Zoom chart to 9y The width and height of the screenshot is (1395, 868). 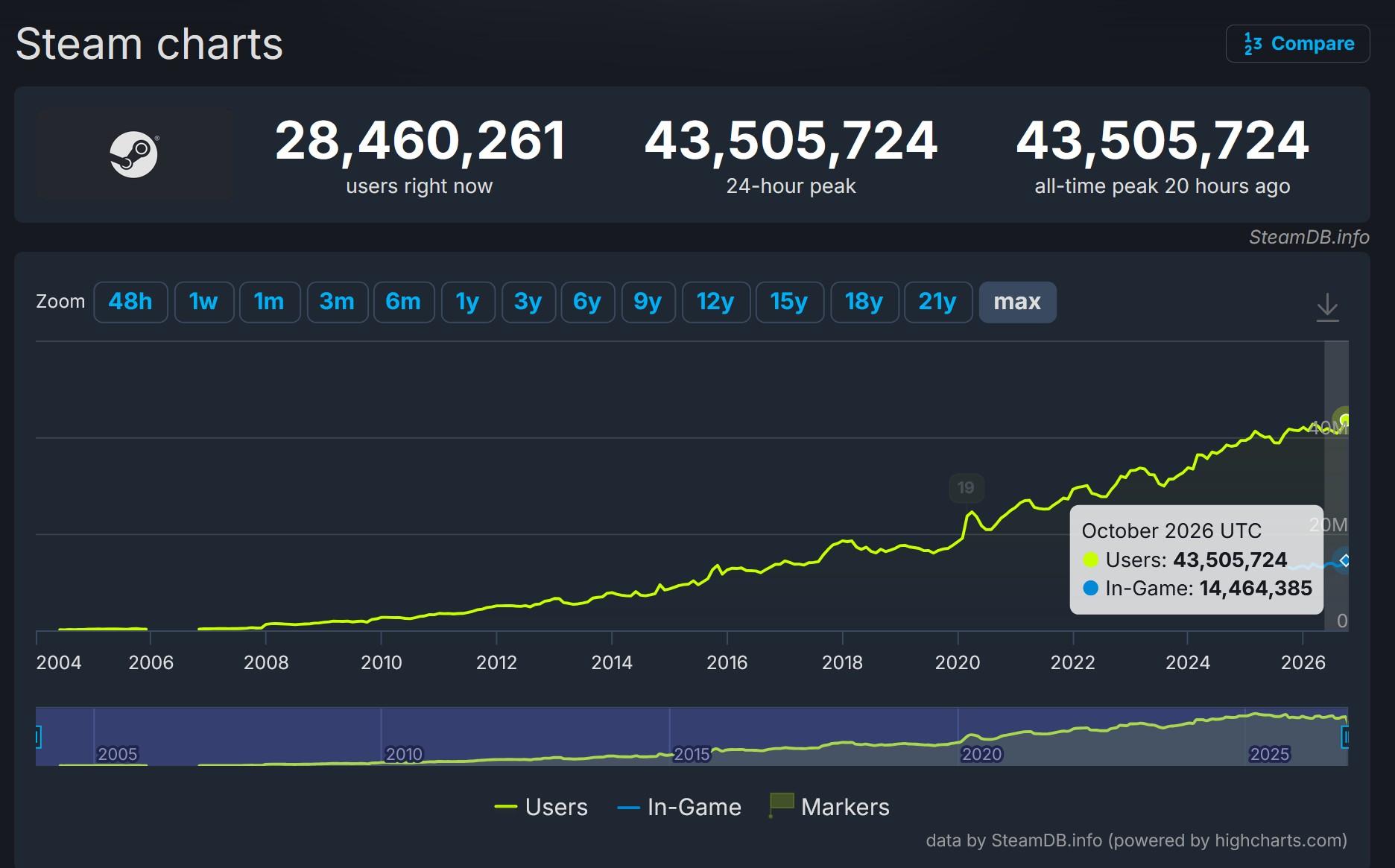point(648,302)
